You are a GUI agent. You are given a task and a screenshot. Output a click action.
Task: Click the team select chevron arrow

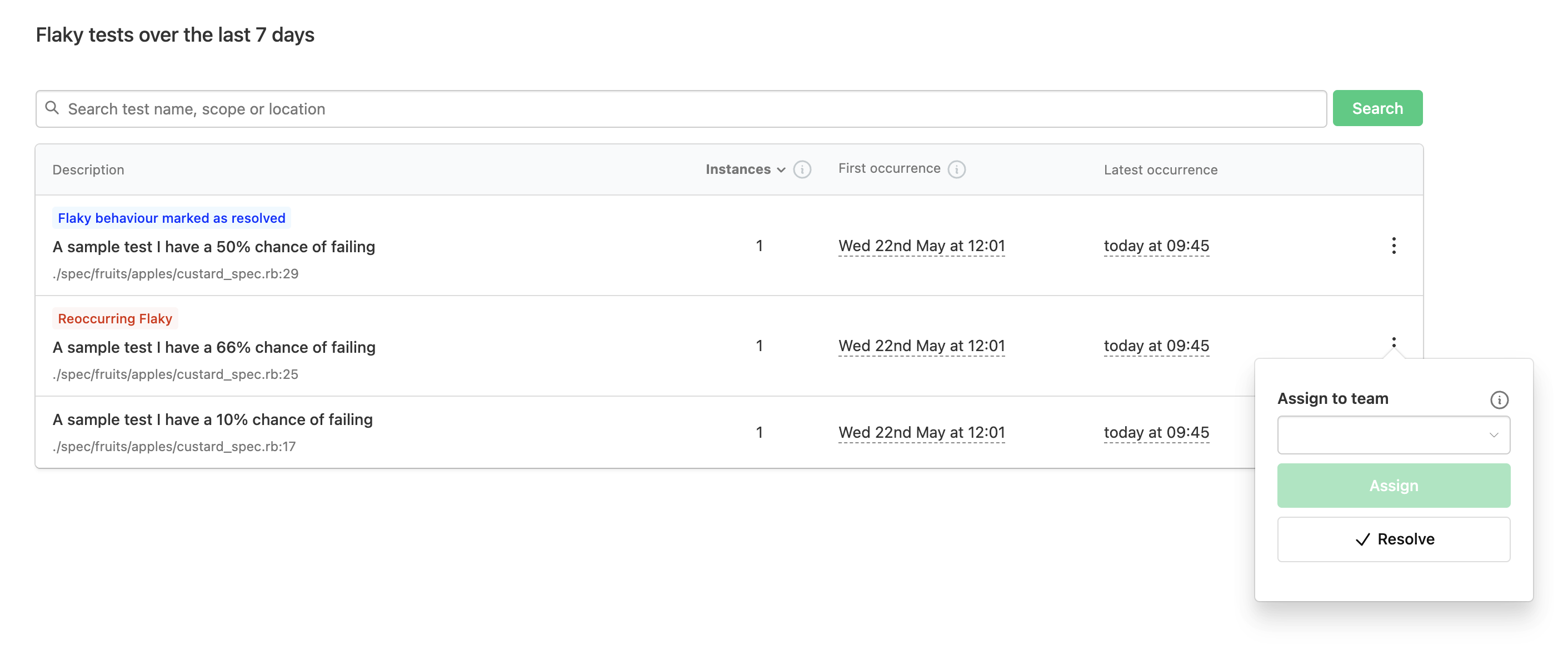(x=1493, y=434)
